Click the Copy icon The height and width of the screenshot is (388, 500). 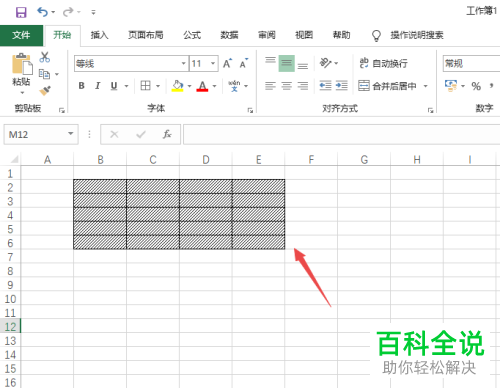coord(44,74)
